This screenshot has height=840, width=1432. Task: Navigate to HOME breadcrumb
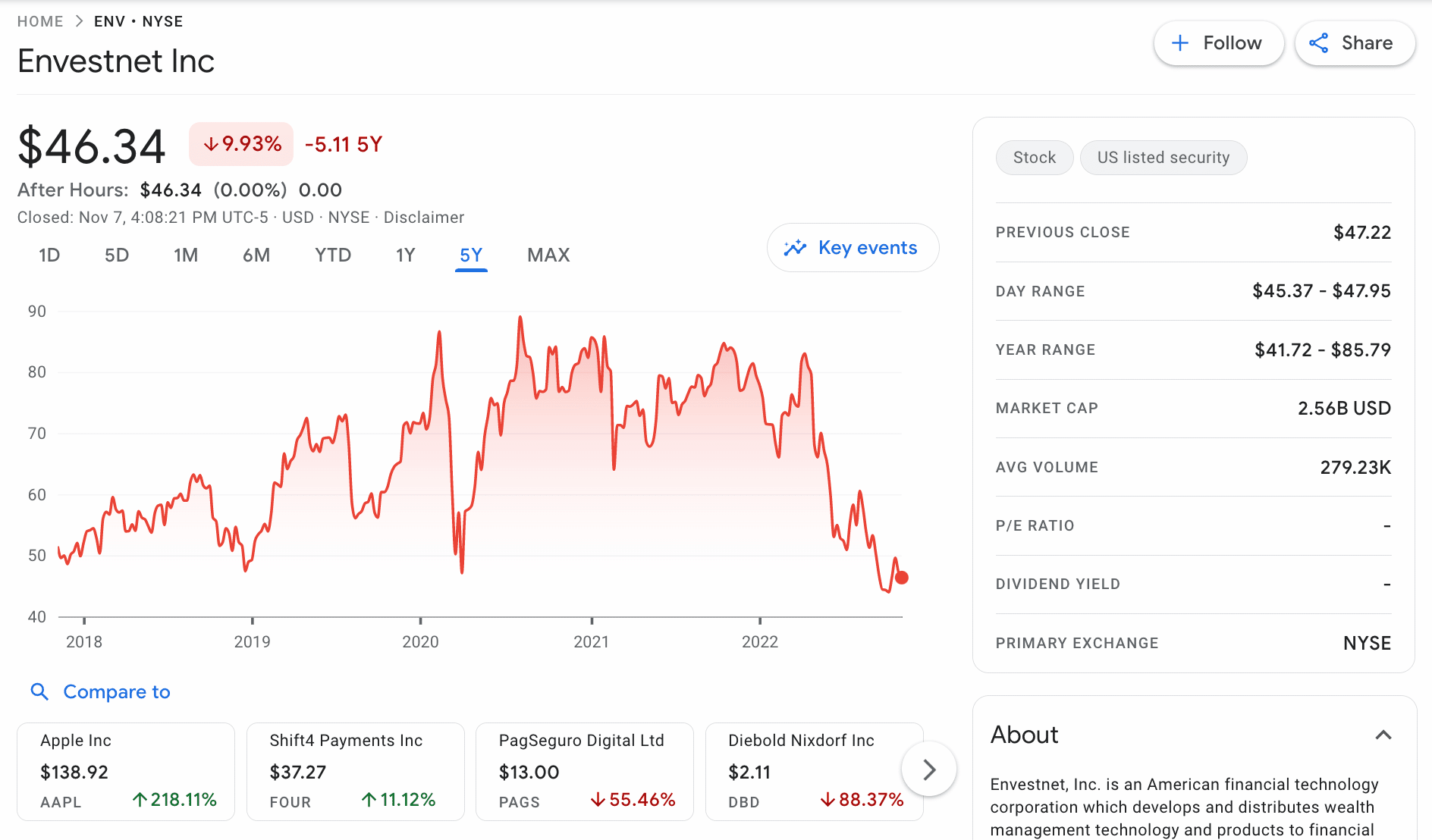pos(40,21)
